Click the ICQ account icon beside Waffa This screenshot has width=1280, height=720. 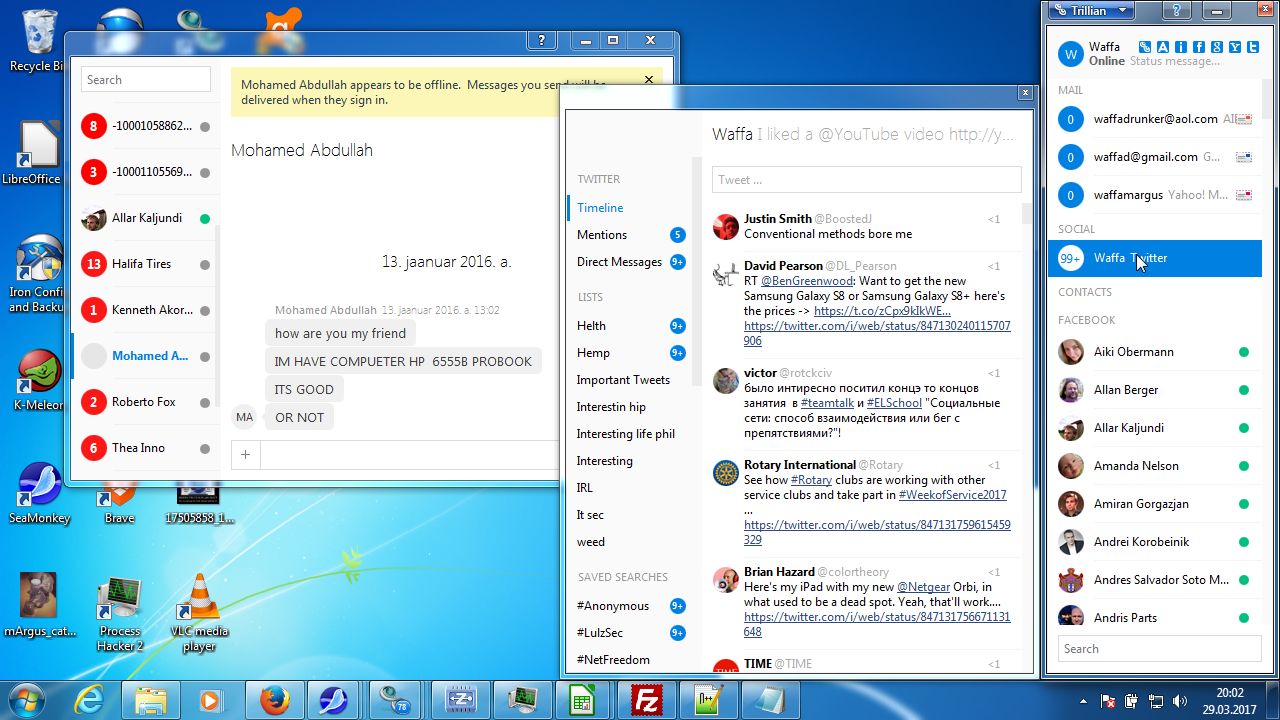coord(1181,47)
